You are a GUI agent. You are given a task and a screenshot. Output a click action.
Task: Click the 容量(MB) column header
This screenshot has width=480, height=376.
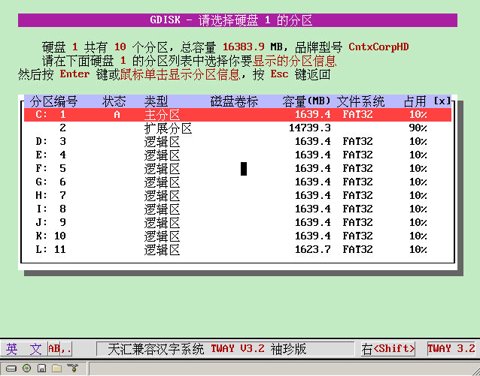coord(306,101)
